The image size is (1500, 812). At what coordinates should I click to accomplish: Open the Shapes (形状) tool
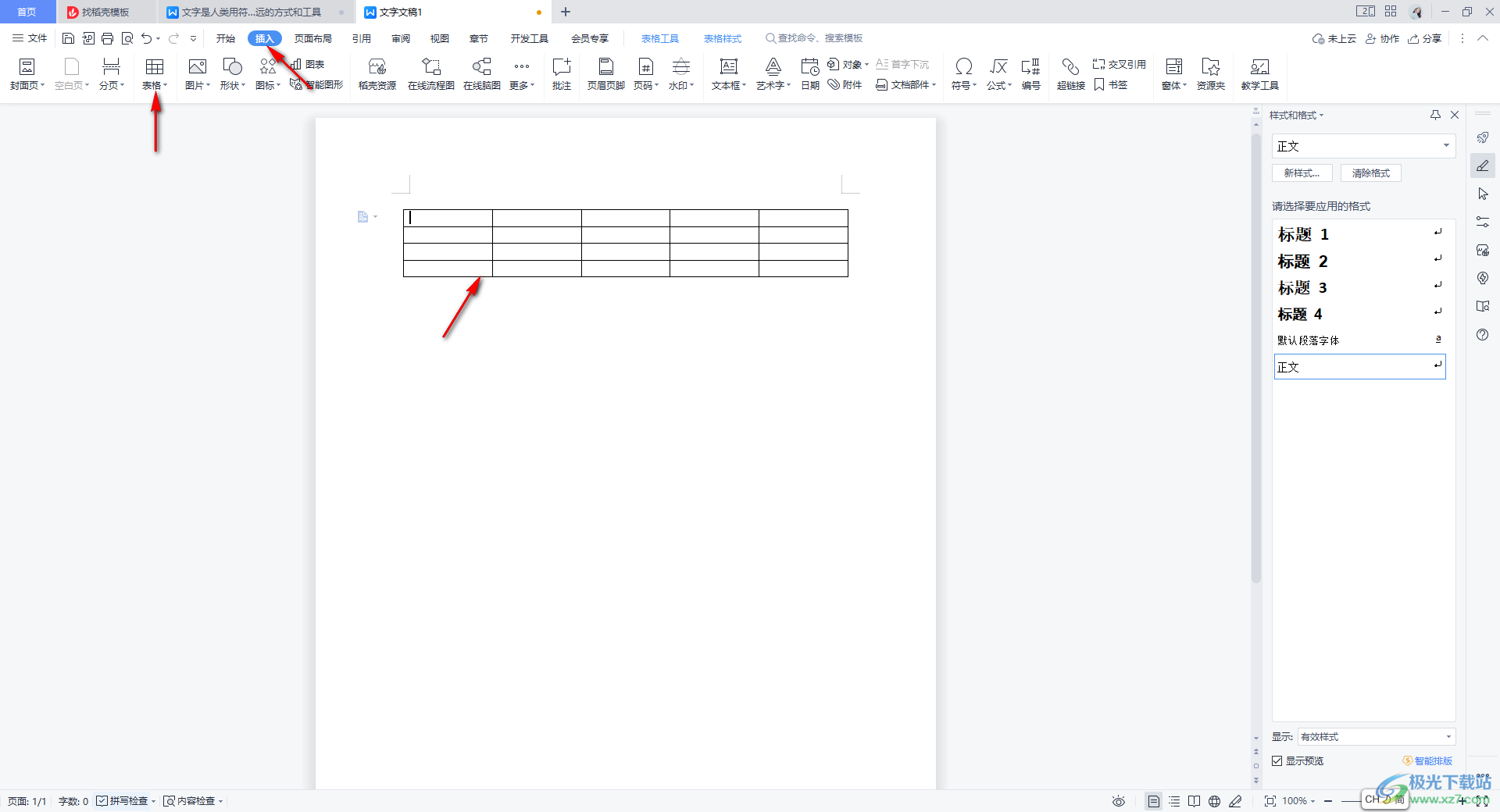point(233,74)
